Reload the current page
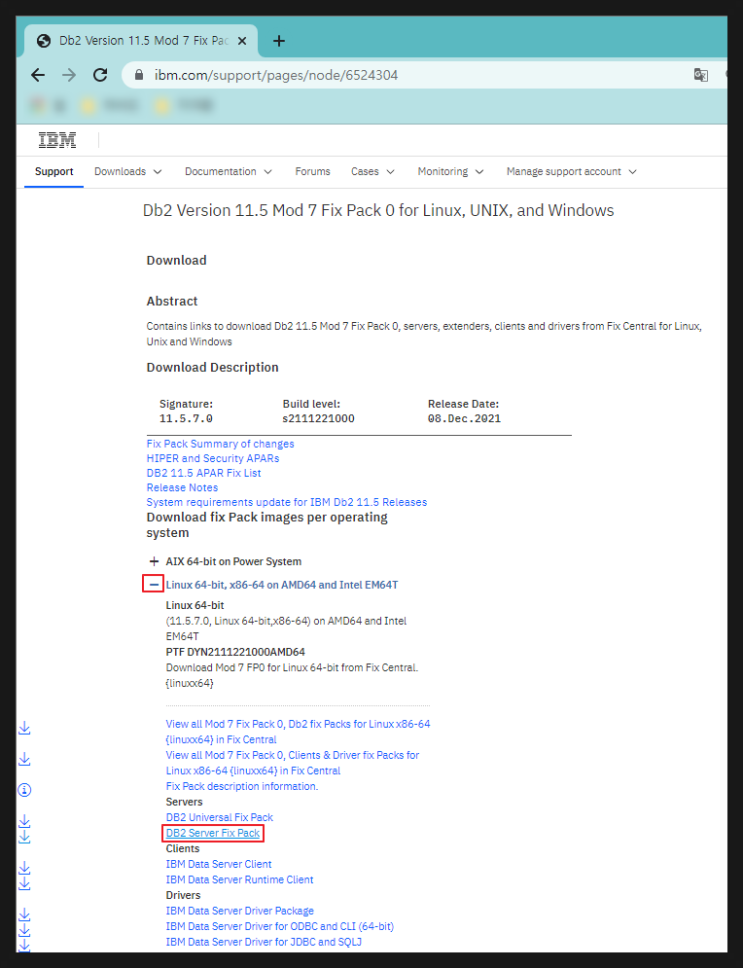Image resolution: width=743 pixels, height=968 pixels. 100,75
